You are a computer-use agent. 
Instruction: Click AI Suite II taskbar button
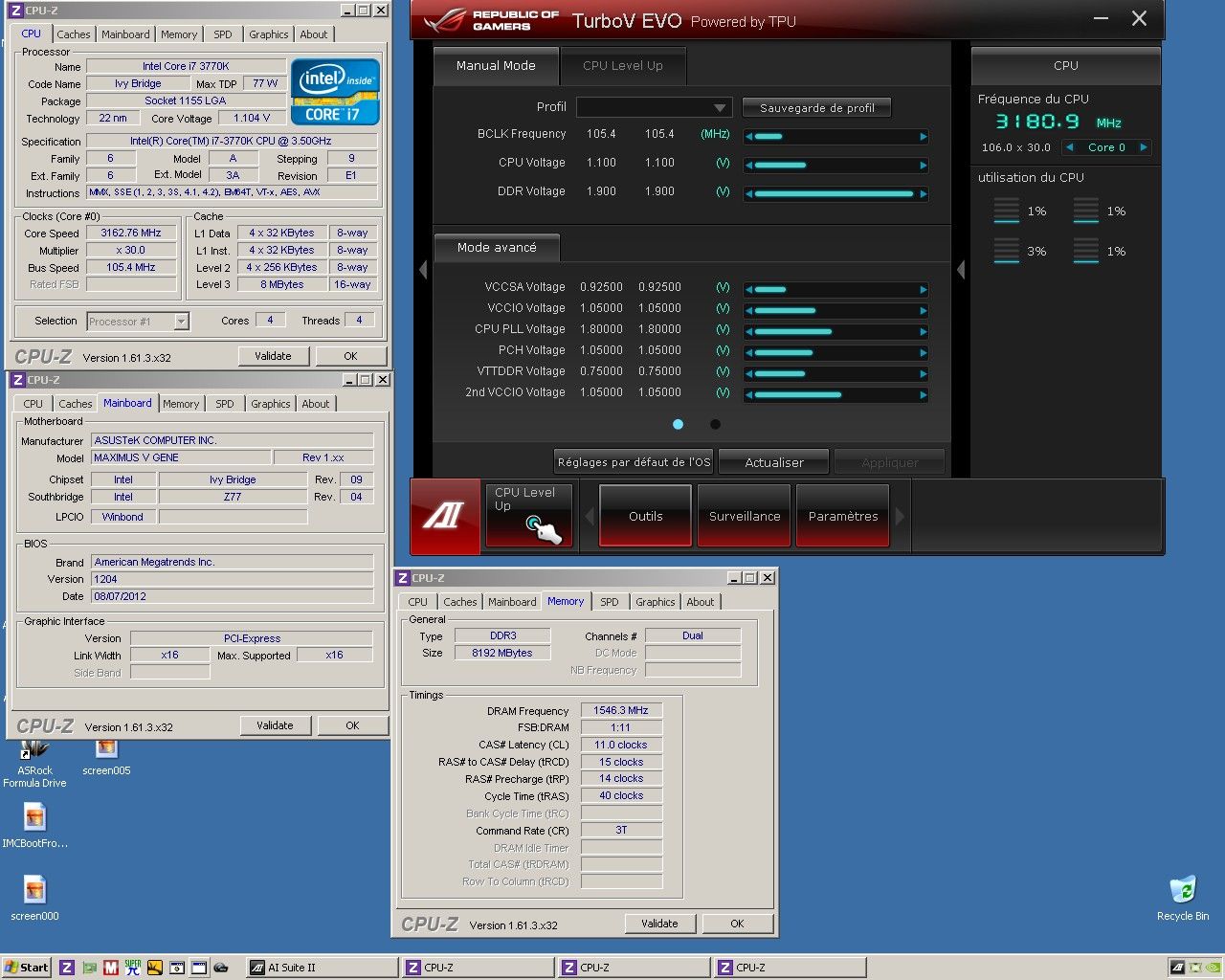pos(321,968)
